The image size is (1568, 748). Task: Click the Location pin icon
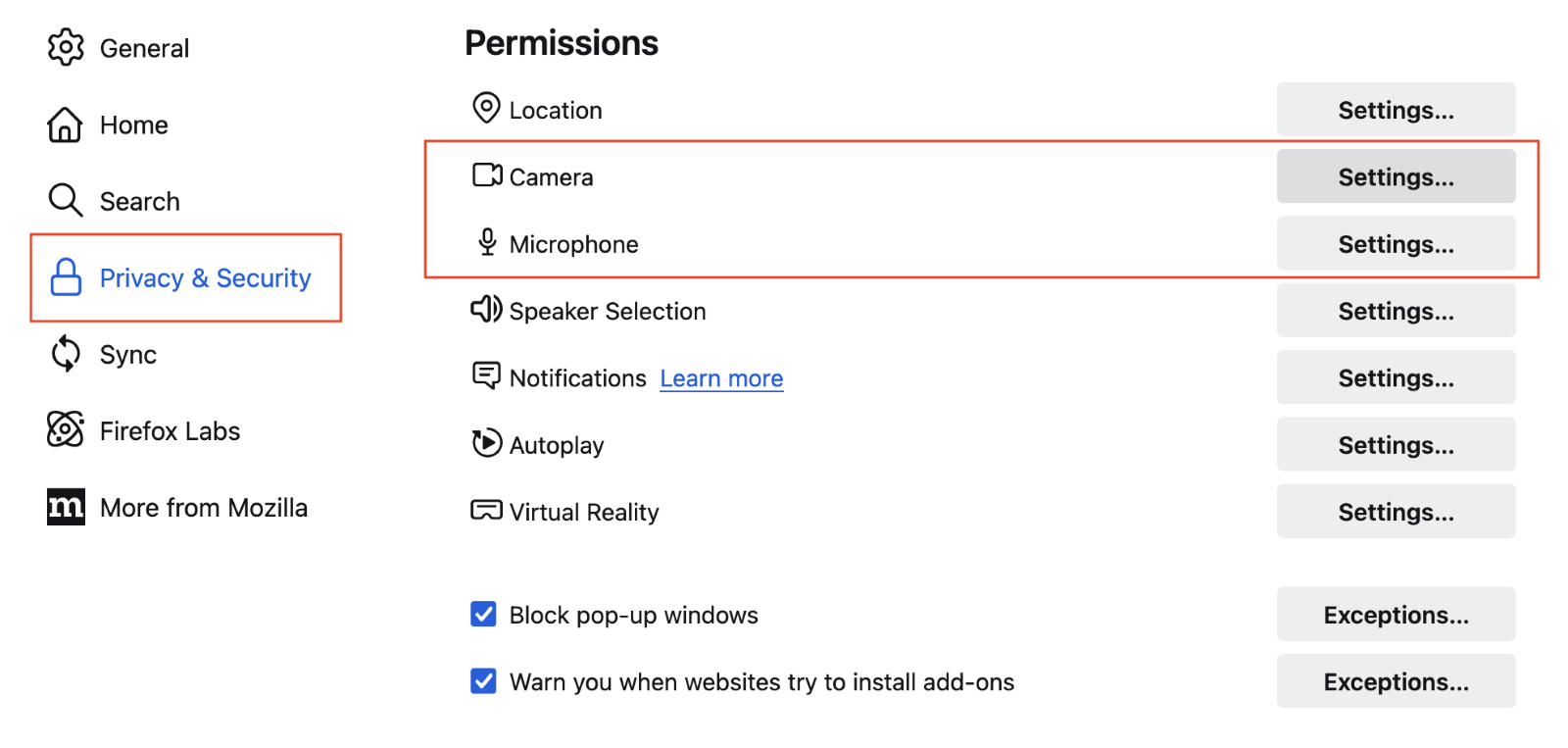(x=486, y=108)
